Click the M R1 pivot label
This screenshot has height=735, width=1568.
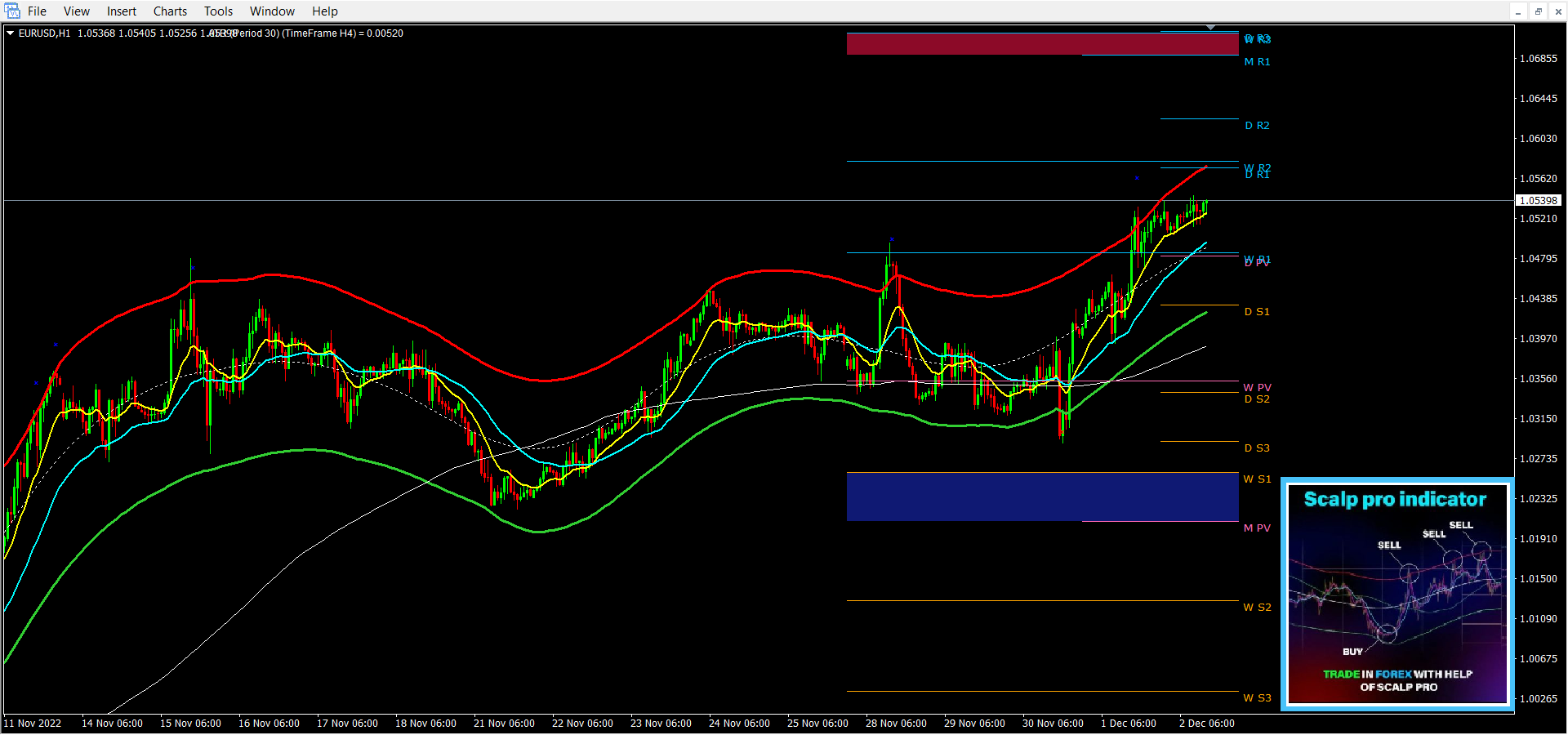pos(1257,62)
